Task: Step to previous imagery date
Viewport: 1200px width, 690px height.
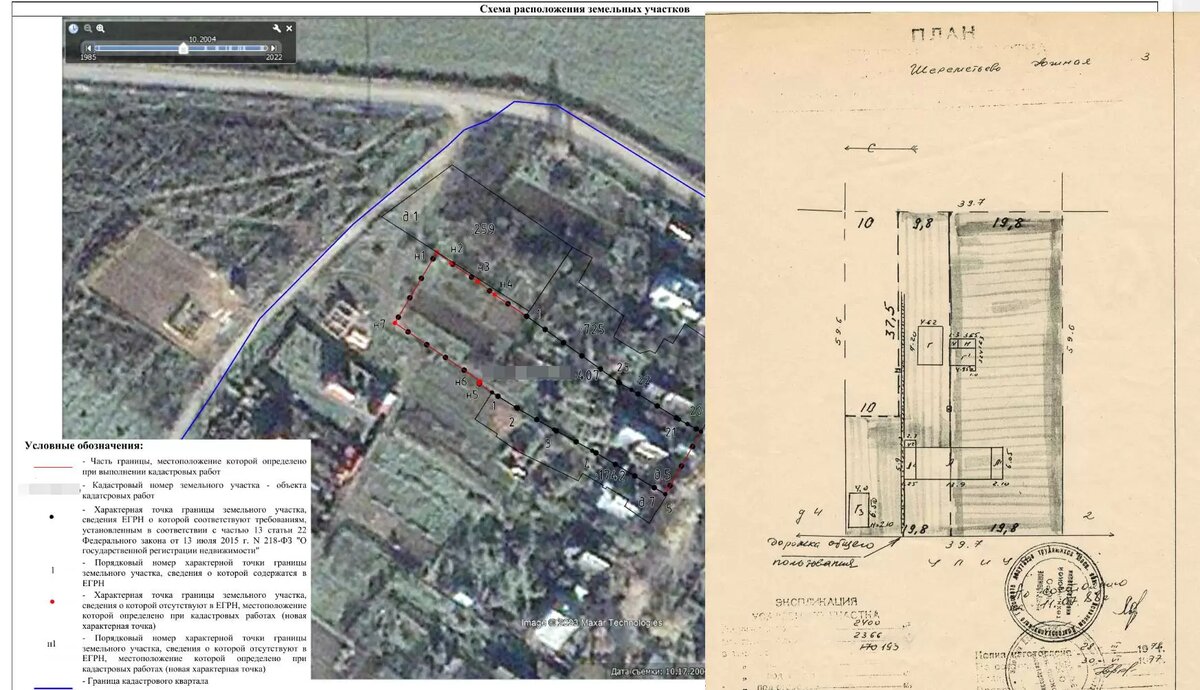Action: coord(88,47)
